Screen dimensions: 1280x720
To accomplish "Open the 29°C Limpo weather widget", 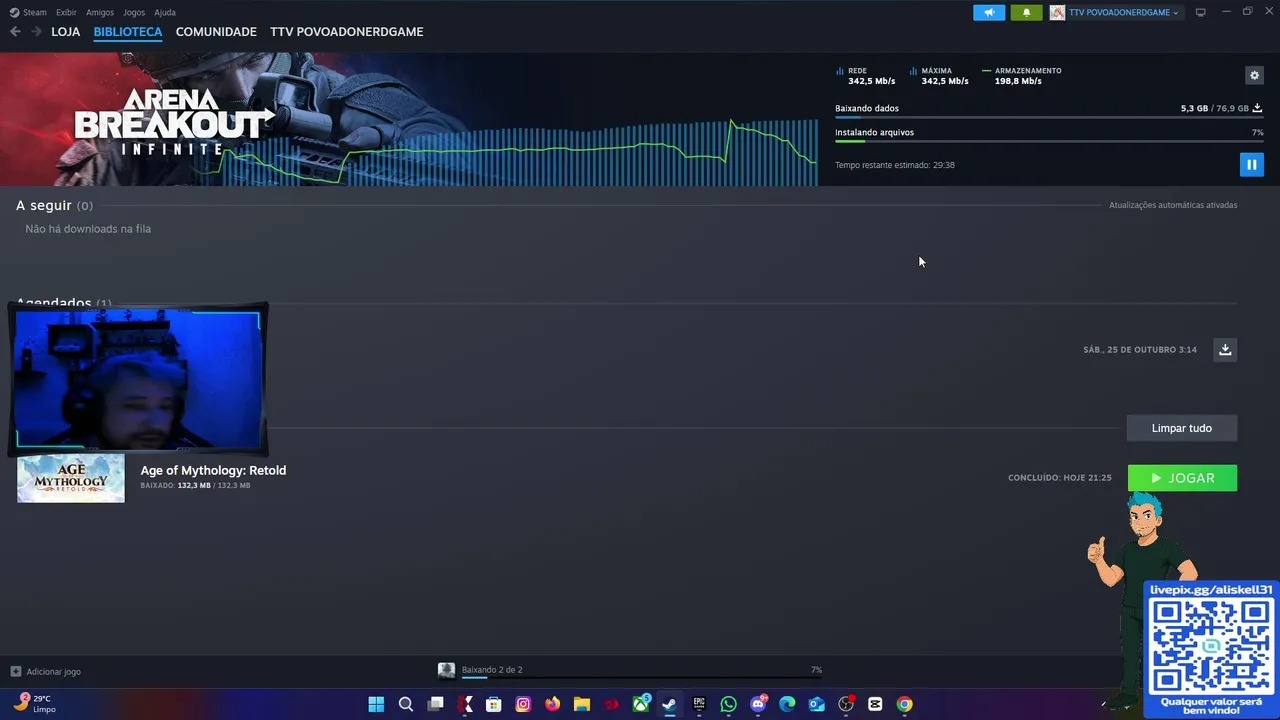I will click(35, 704).
